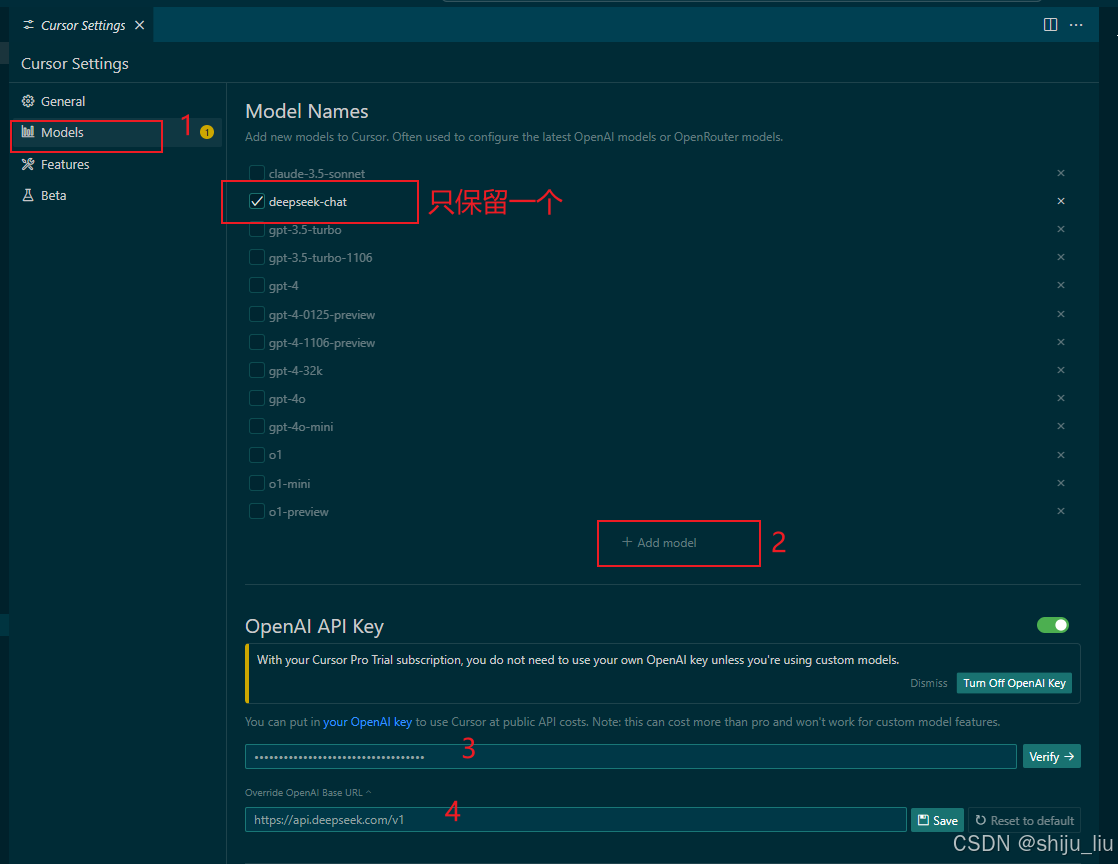Enable the gpt-4-1106-preview checkbox
This screenshot has height=864, width=1118.
point(257,343)
